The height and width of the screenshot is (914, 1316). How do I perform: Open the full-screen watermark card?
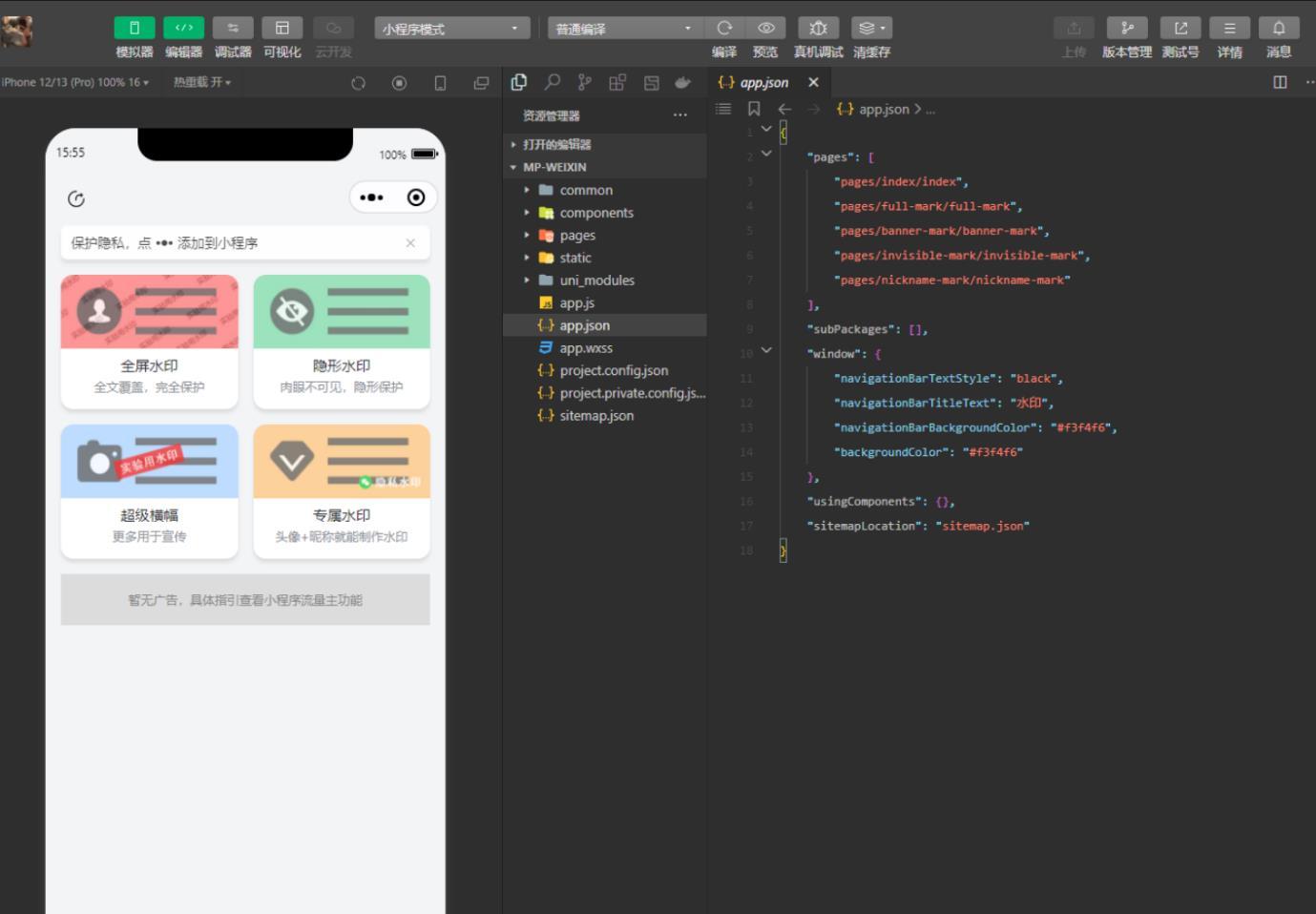point(149,341)
